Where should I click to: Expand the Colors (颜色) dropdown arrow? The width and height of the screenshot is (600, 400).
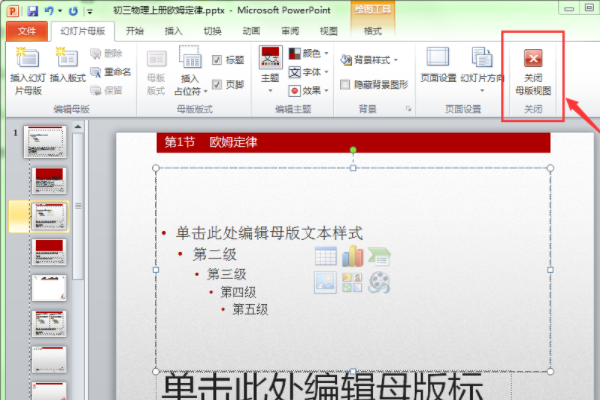(x=326, y=53)
